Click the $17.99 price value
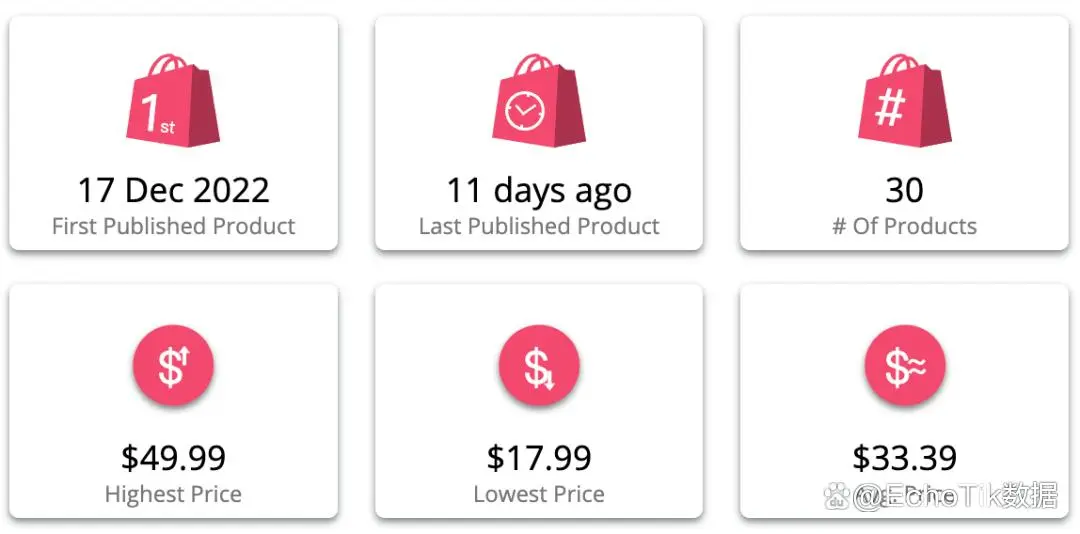 [539, 458]
